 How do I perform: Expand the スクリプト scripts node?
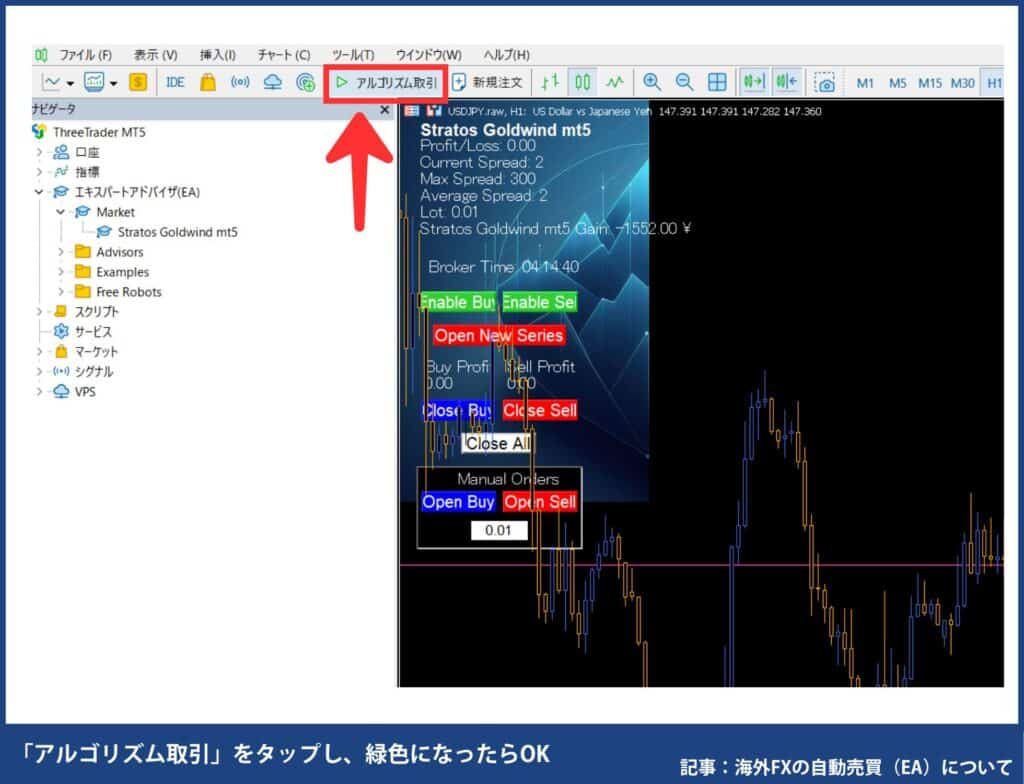[x=39, y=312]
